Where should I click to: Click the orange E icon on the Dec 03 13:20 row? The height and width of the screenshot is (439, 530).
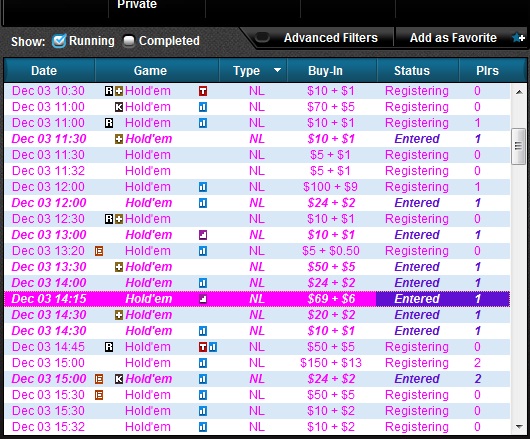click(99, 251)
